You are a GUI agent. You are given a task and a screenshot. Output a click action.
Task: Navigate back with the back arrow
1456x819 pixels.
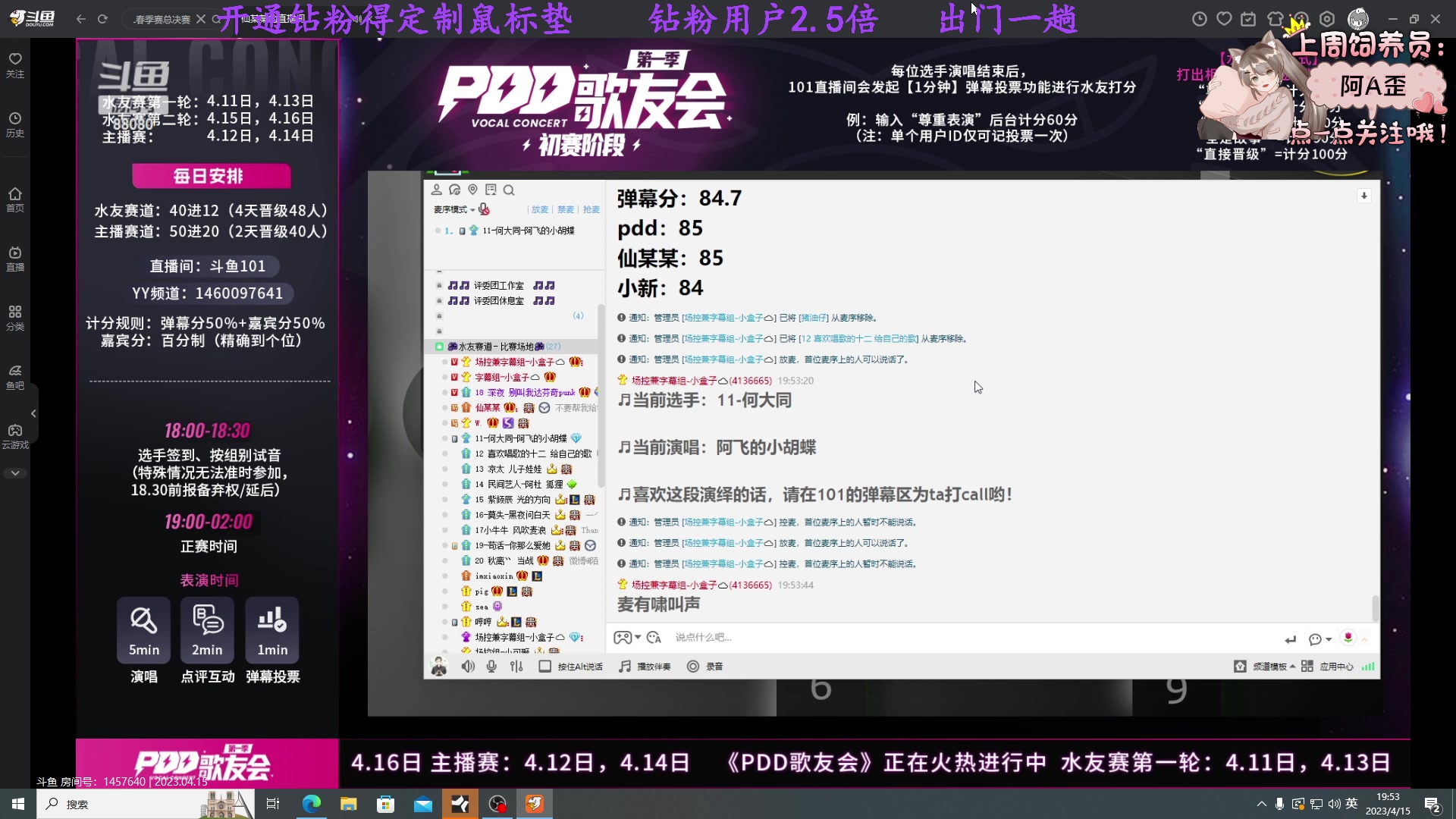tap(81, 19)
